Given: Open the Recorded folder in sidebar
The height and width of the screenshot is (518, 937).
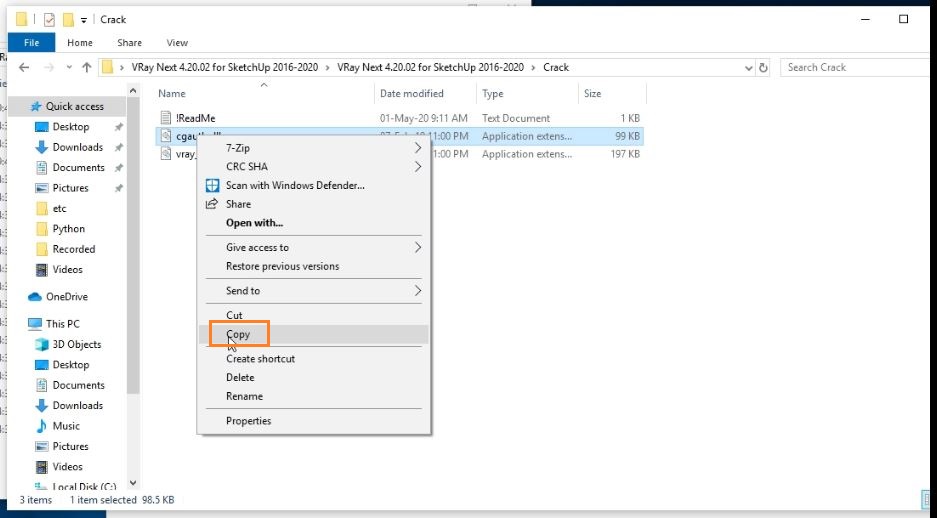Looking at the screenshot, I should [x=74, y=249].
